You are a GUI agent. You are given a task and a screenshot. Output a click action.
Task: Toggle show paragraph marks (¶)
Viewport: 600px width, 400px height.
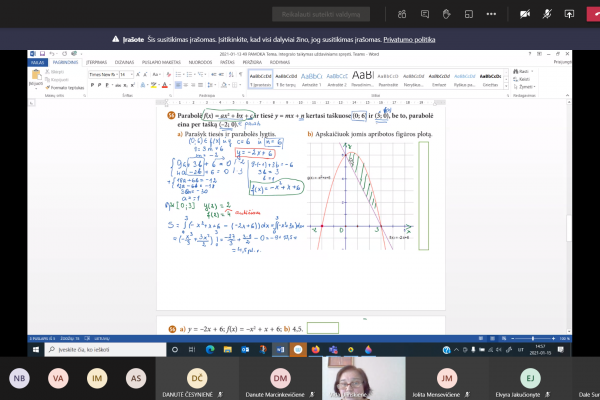240,74
